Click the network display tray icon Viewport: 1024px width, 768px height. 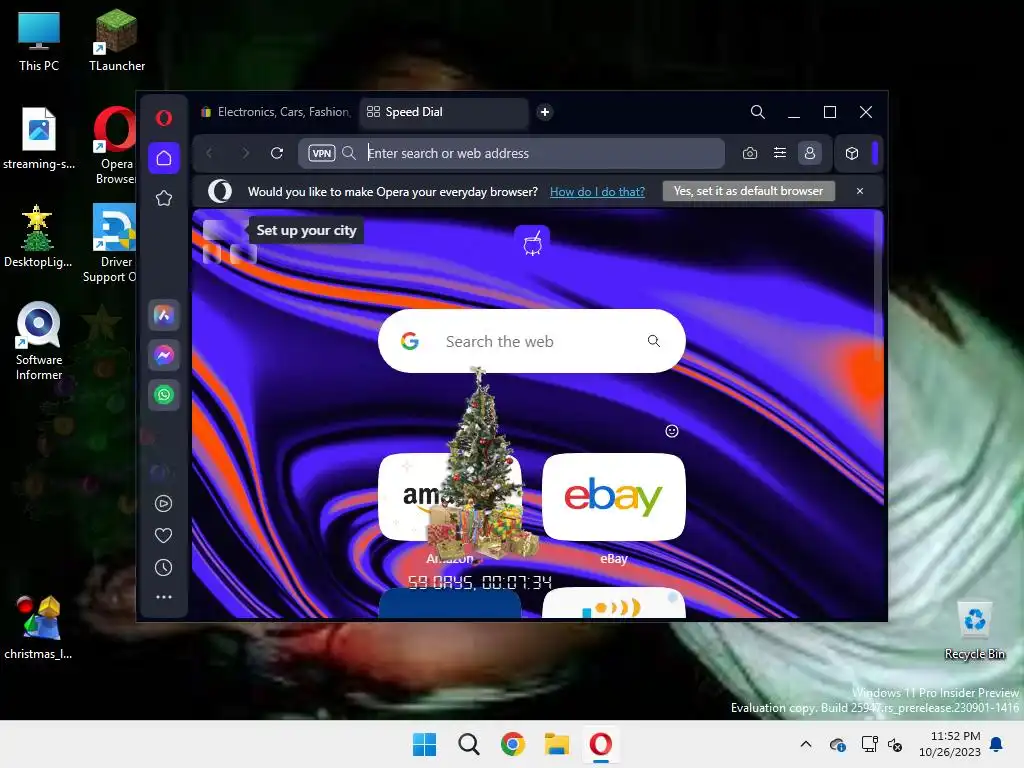pyautogui.click(x=869, y=744)
